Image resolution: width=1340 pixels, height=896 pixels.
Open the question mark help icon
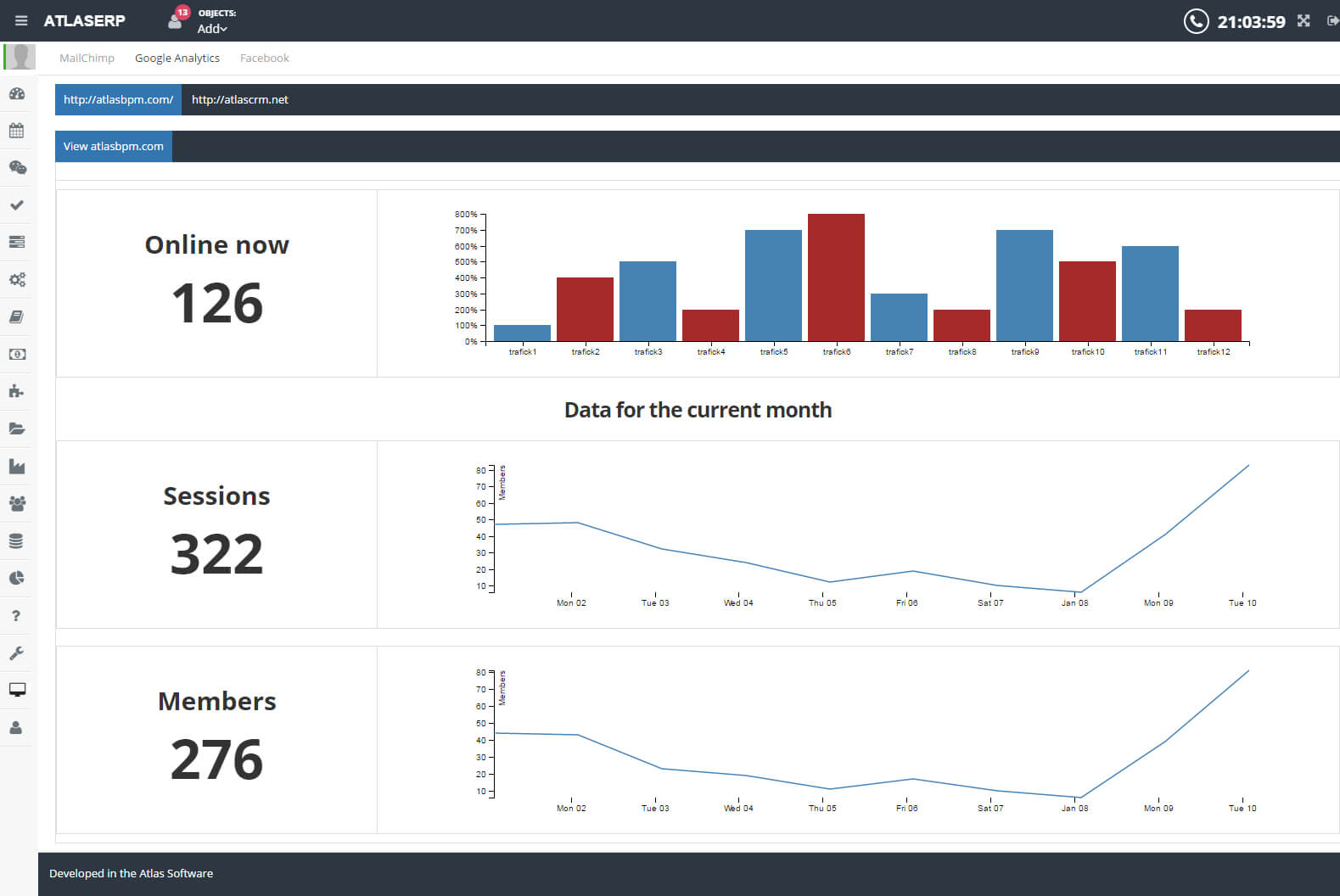(16, 616)
